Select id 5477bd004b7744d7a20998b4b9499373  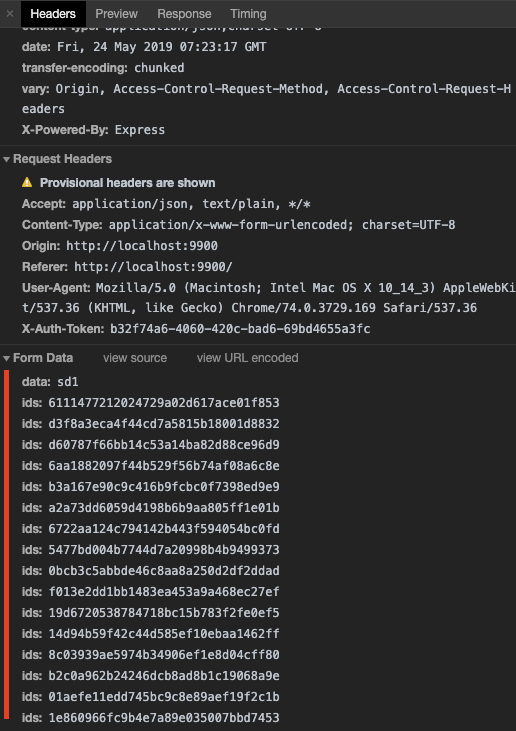point(164,550)
